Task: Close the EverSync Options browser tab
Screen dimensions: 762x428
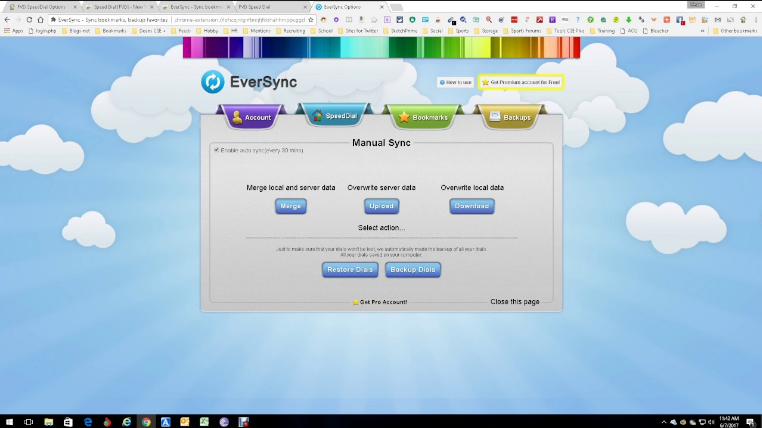Action: click(x=381, y=7)
